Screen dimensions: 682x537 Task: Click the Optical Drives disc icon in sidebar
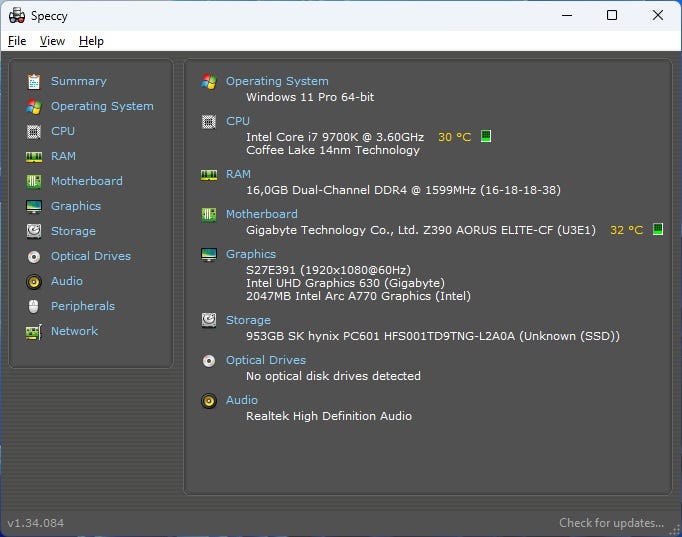click(x=34, y=257)
